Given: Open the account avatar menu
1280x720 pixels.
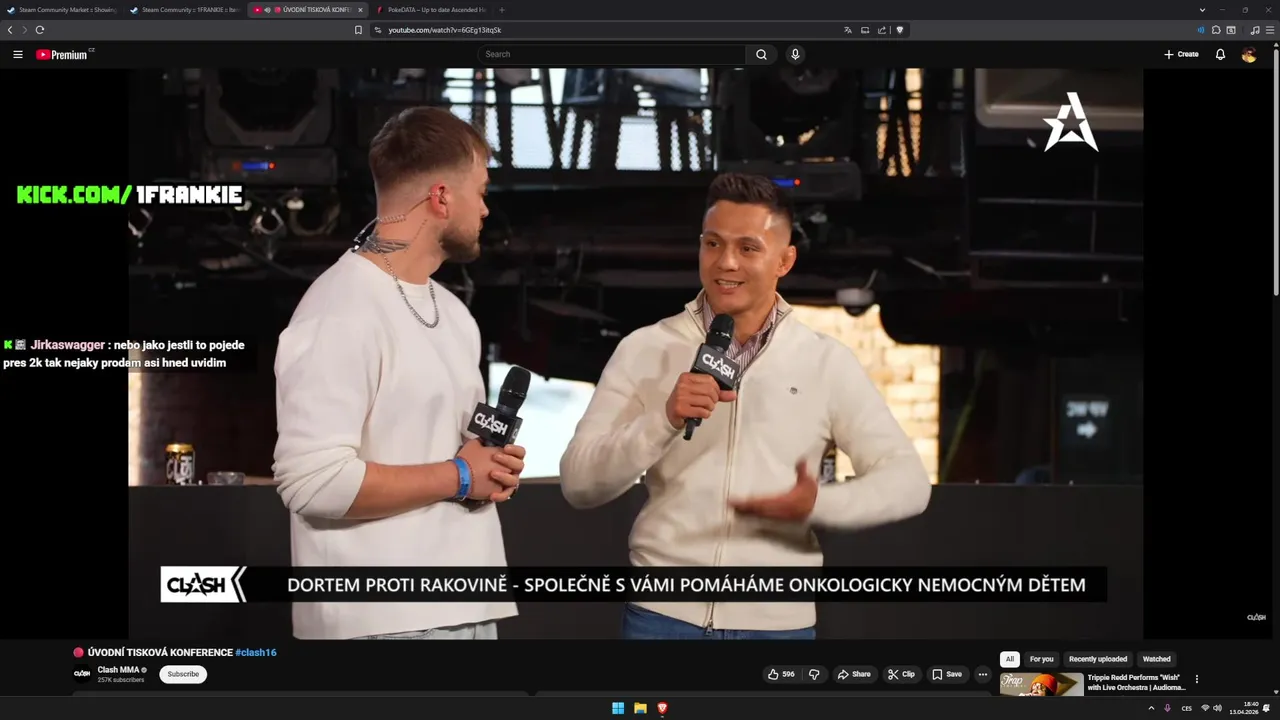Looking at the screenshot, I should pyautogui.click(x=1249, y=54).
